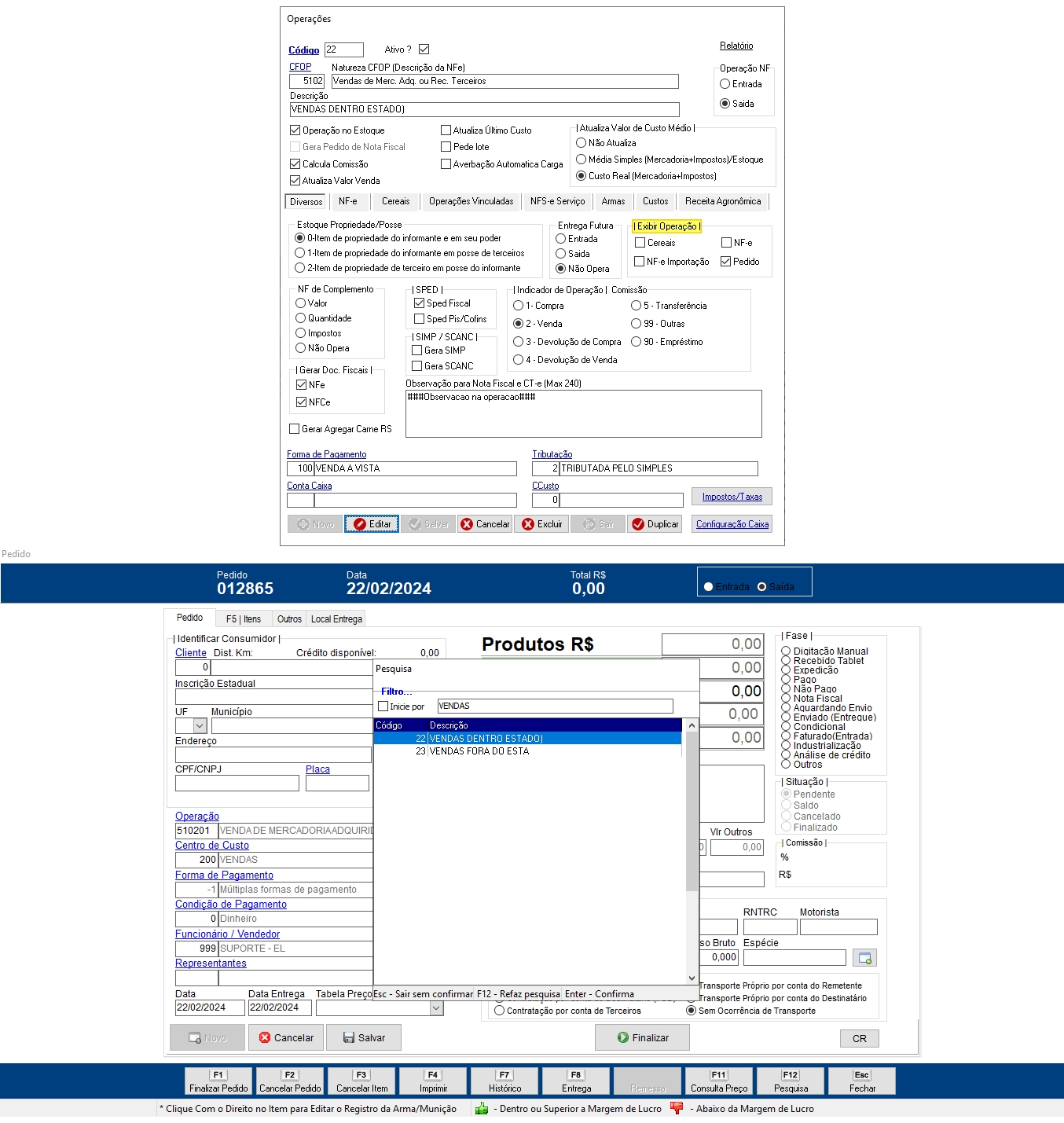Open Operações Vinculadas tab
The image size is (1064, 1123).
pyautogui.click(x=471, y=201)
